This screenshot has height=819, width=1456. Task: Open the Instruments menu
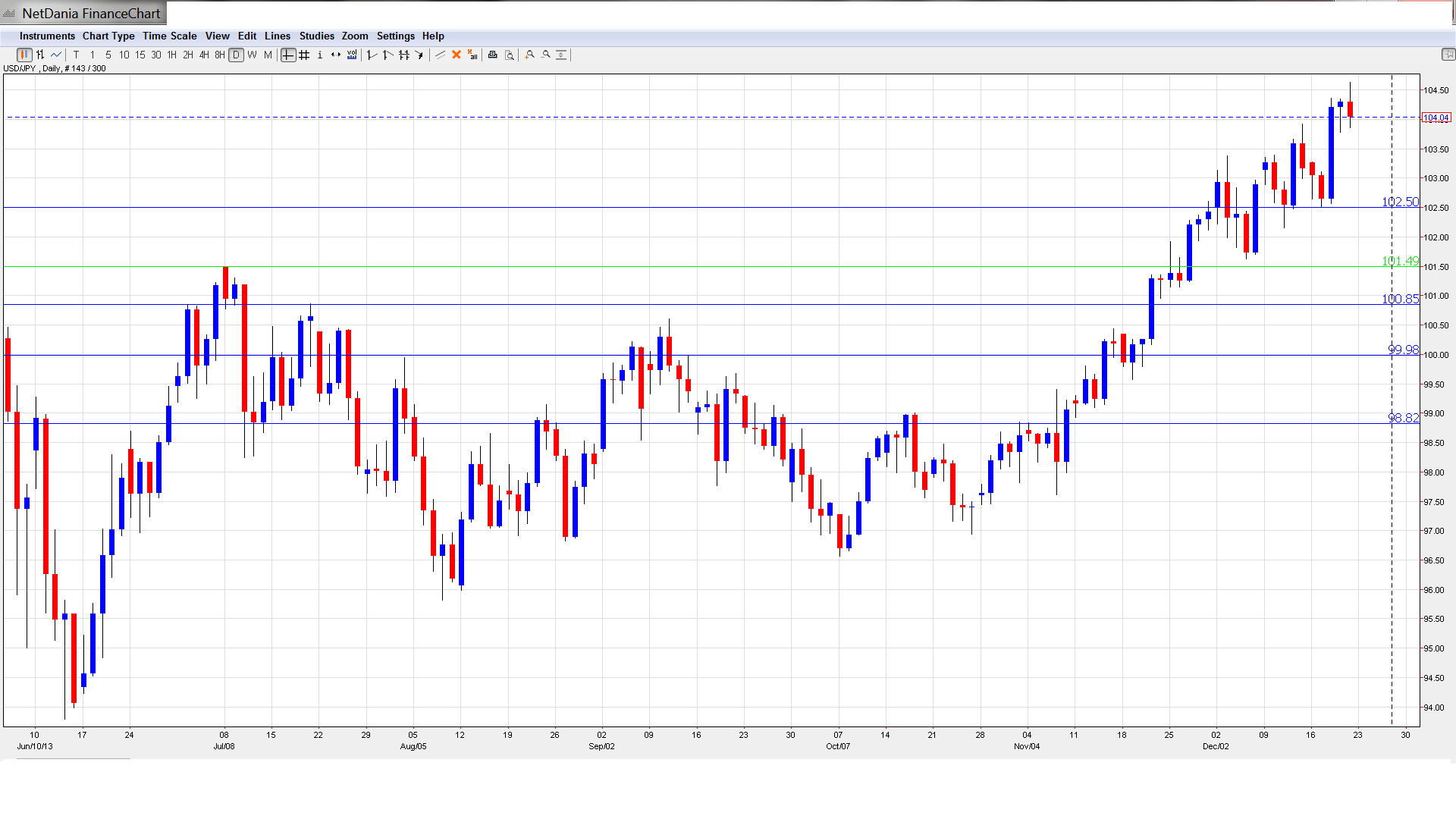[47, 36]
